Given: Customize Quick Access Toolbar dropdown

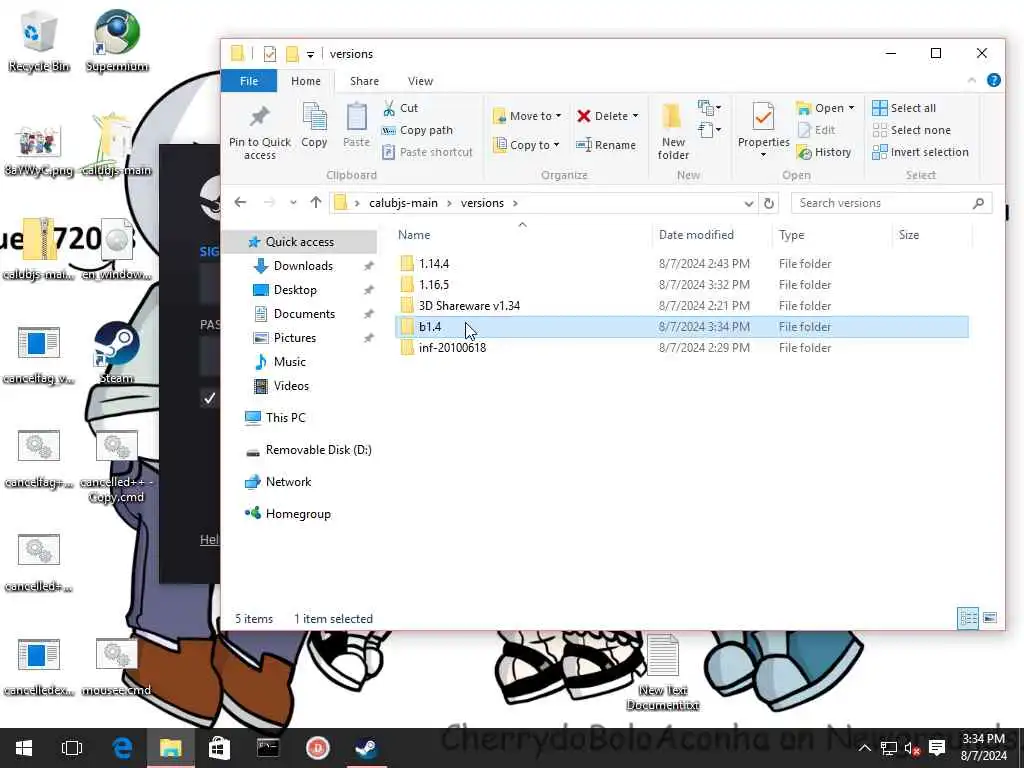Looking at the screenshot, I should 311,54.
